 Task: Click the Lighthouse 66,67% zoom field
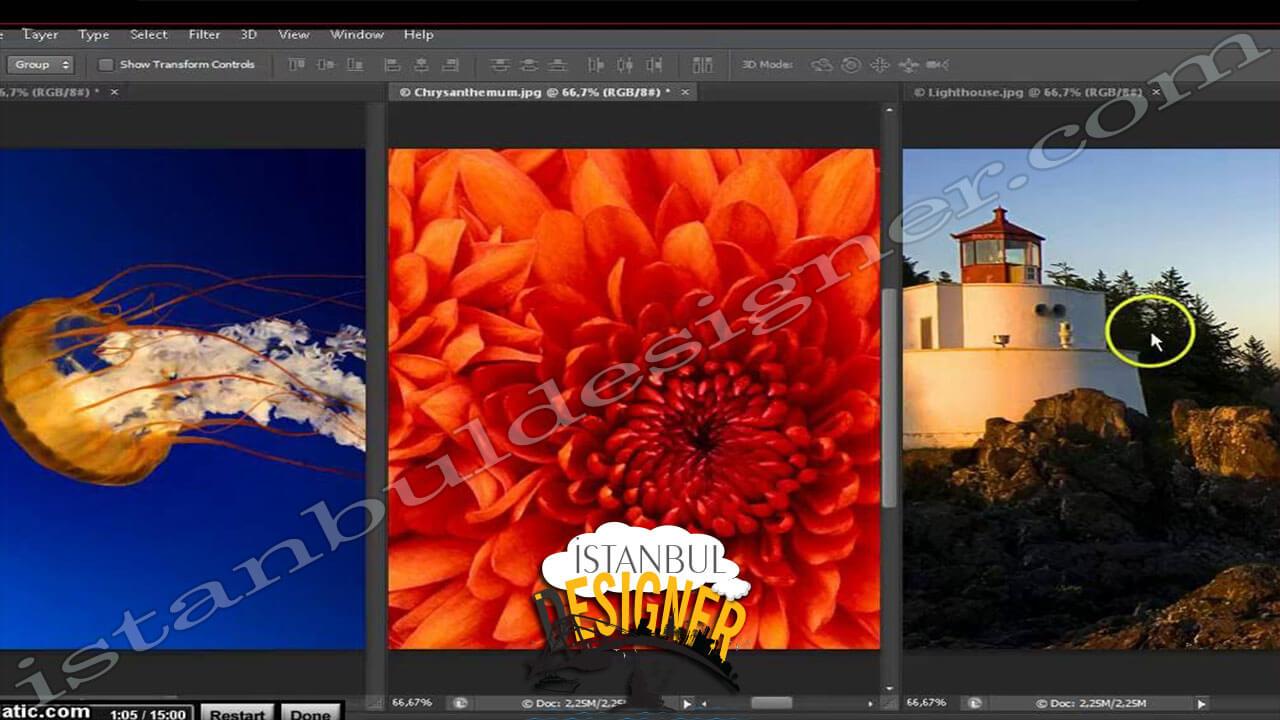pos(926,703)
